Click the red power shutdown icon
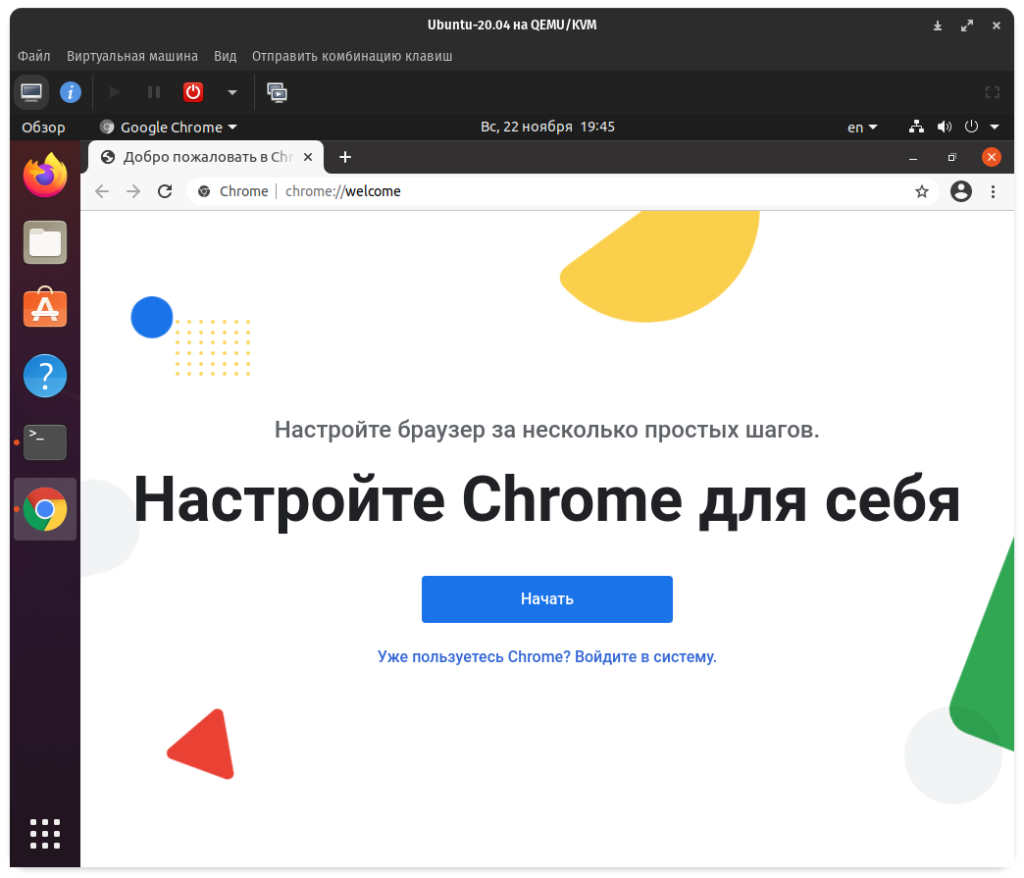This screenshot has width=1024, height=878. point(193,92)
